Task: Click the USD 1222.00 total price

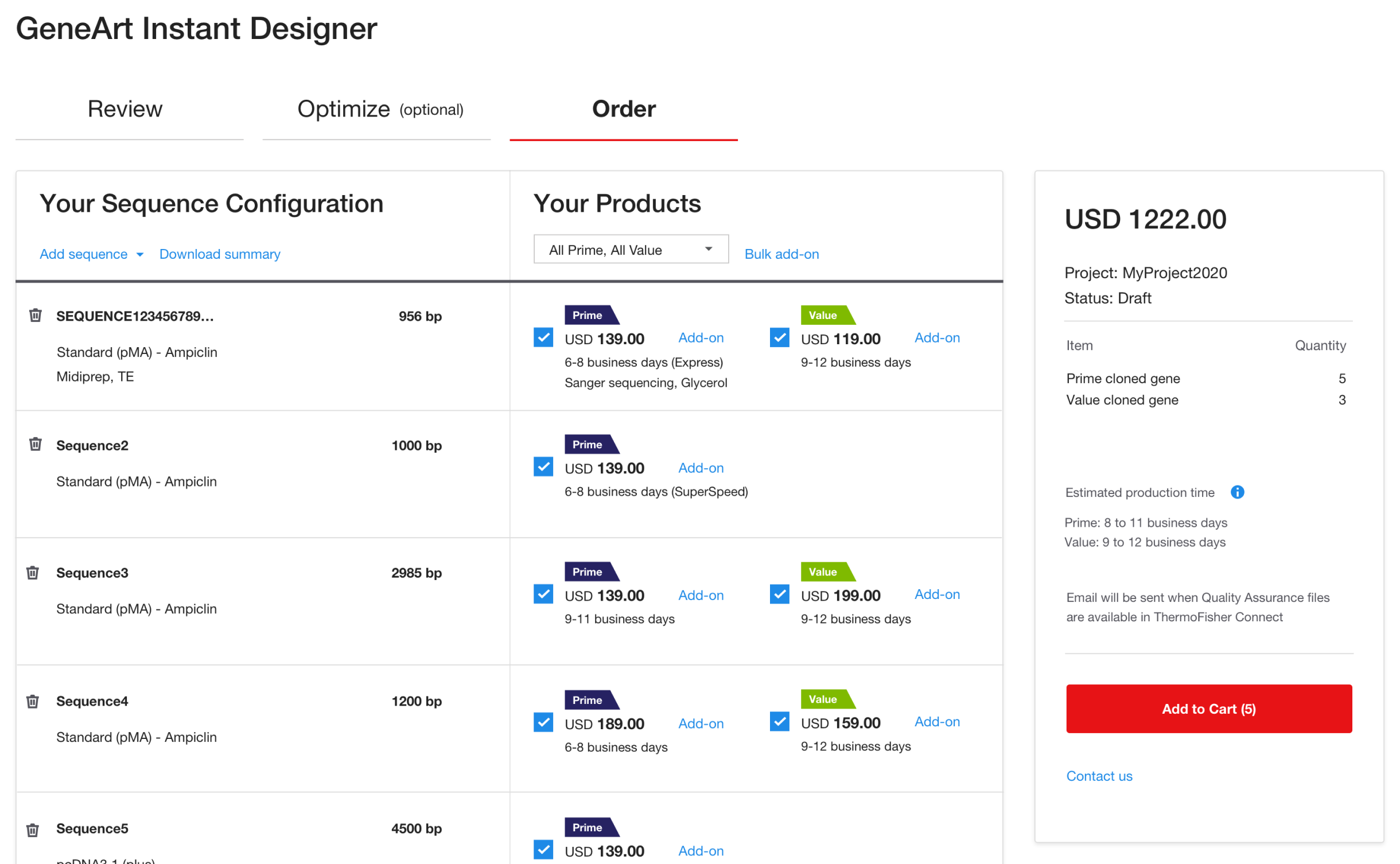Action: 1145,219
